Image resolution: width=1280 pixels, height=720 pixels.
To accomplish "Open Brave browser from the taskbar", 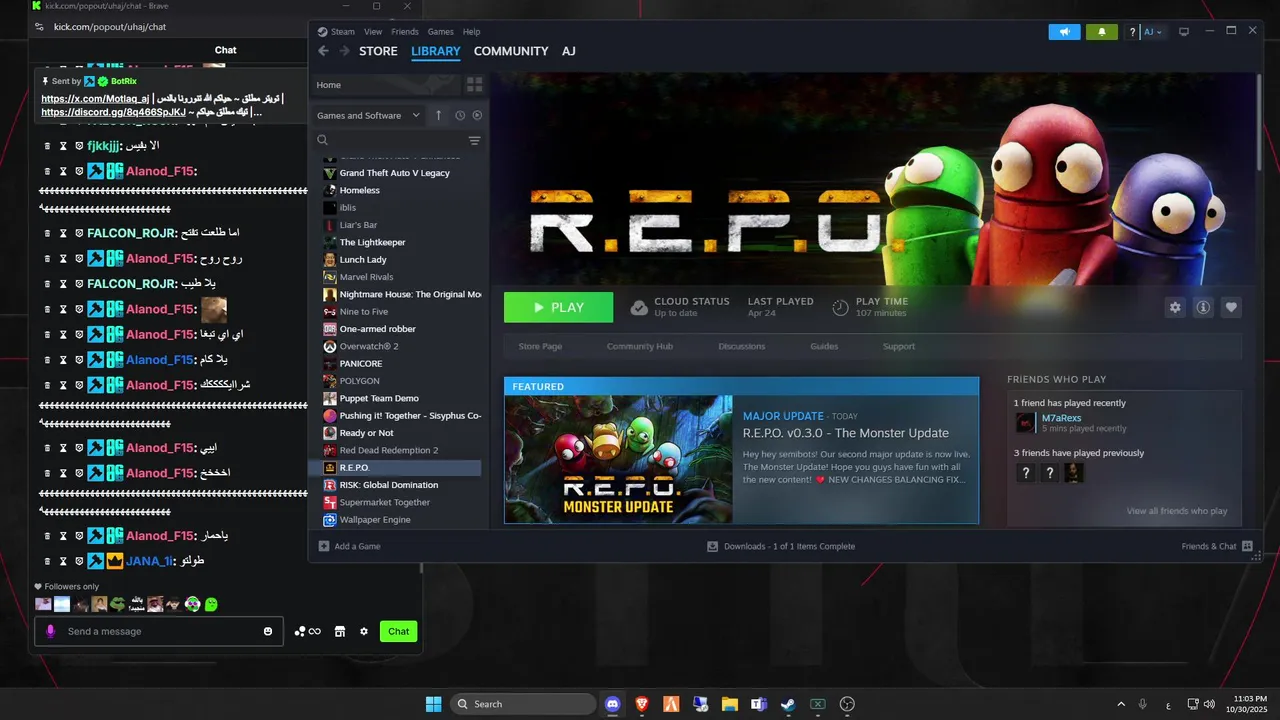I will coord(642,704).
